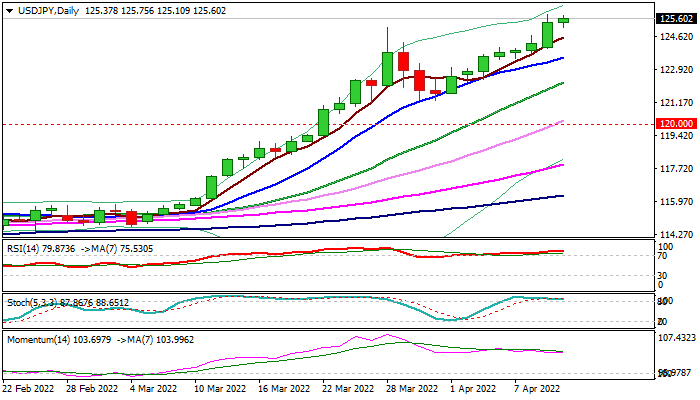
Task: Click the 114.270 price axis label
Action: point(676,235)
